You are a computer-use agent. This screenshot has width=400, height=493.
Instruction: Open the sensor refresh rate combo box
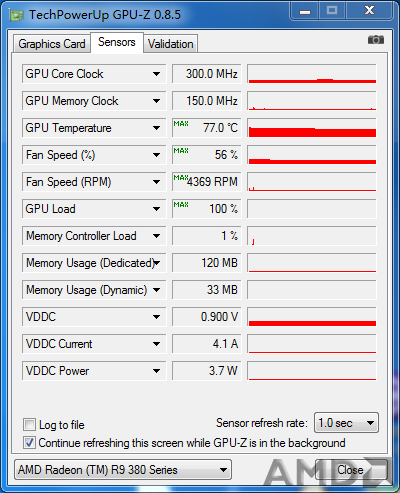coord(346,423)
